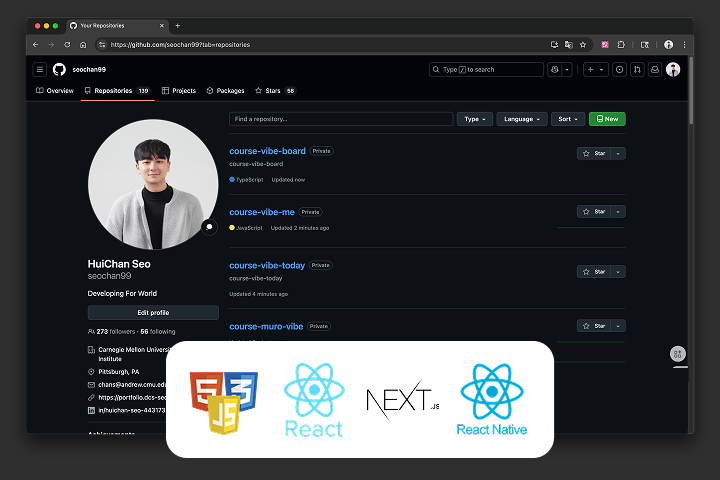Click the Developing For World bio text

pos(122,293)
